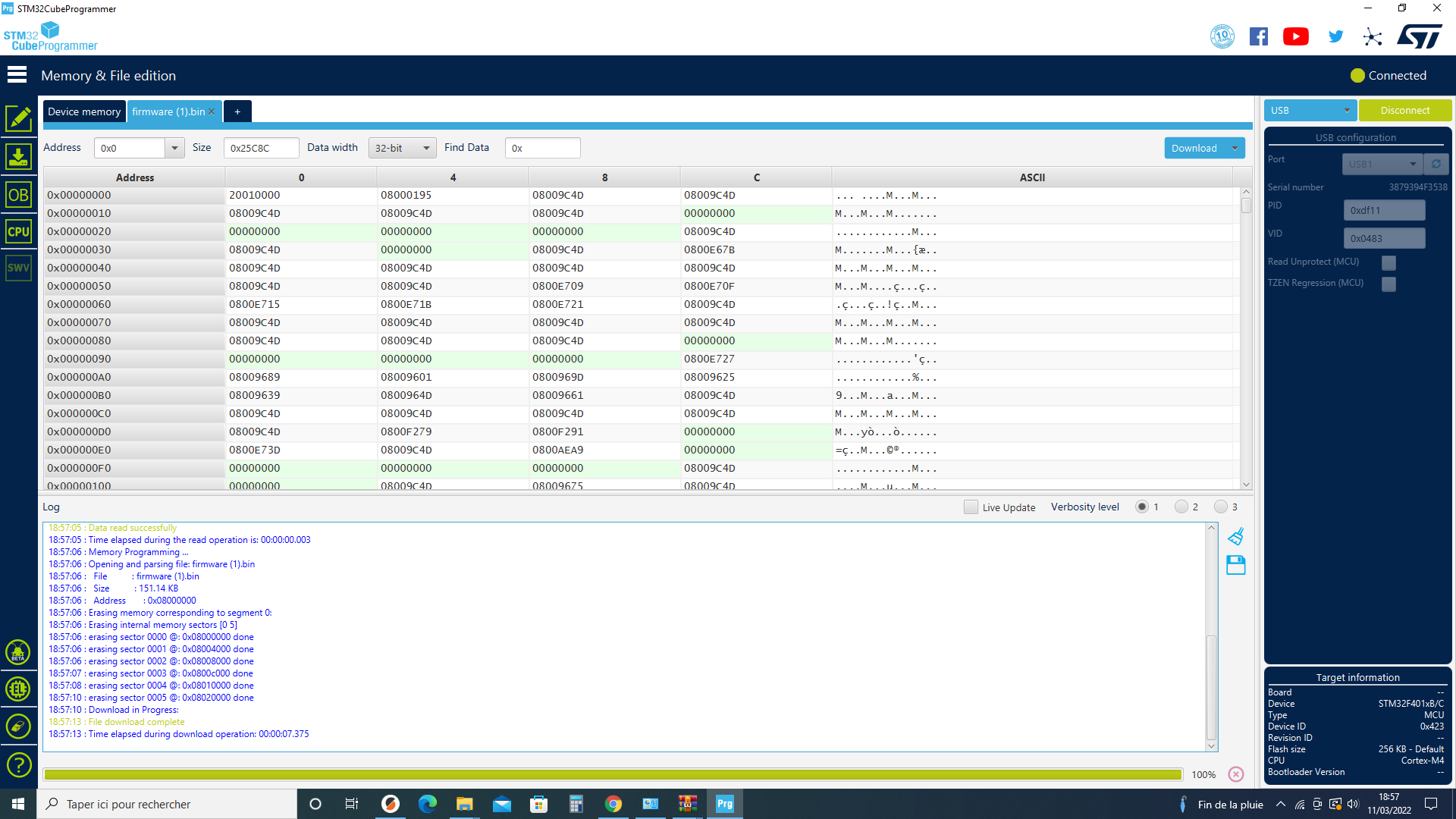Expand the Download button arrow
1456x819 pixels.
(x=1235, y=149)
